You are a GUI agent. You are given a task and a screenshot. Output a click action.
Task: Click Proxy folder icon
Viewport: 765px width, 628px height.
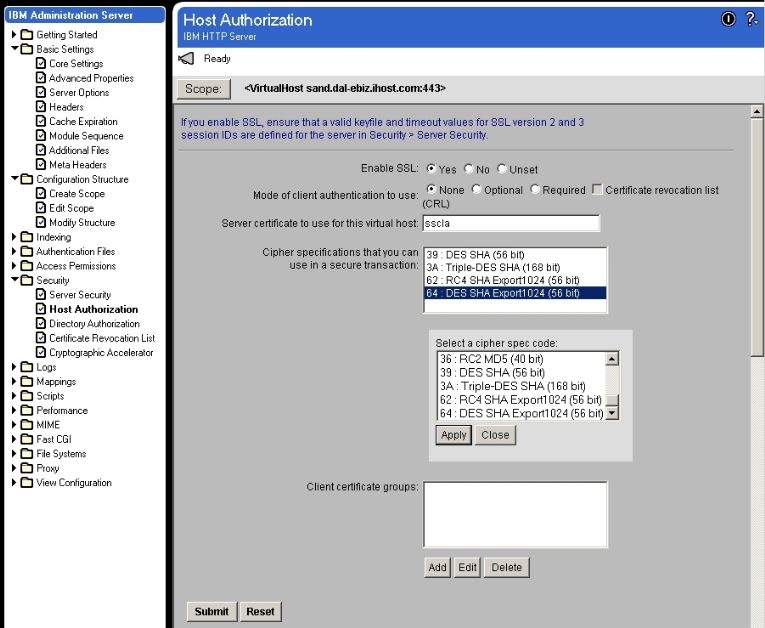(27, 467)
